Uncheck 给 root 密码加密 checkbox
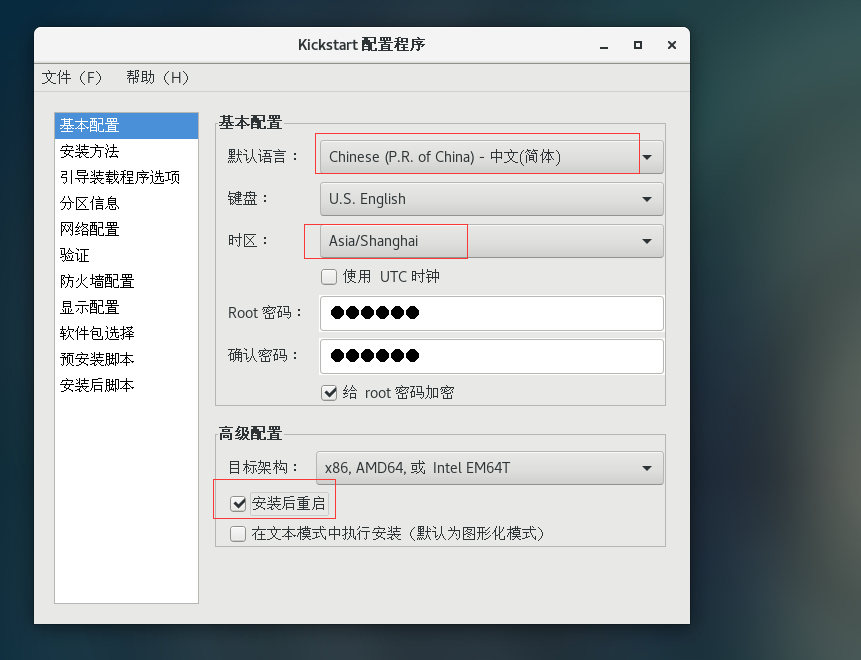Screen dimensions: 861x660 (329, 393)
